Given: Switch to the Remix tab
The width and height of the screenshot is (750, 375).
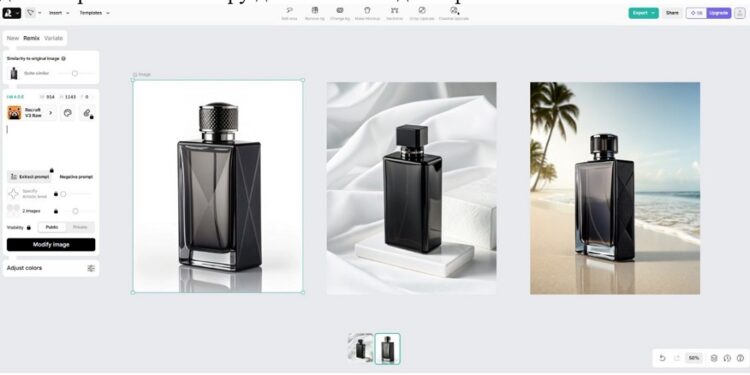Looking at the screenshot, I should click(x=32, y=38).
